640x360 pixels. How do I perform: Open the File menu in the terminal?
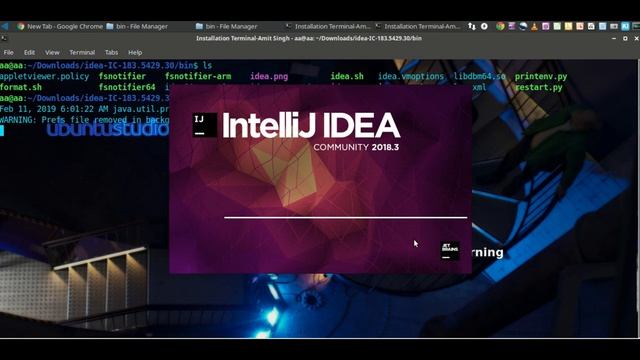(x=8, y=53)
